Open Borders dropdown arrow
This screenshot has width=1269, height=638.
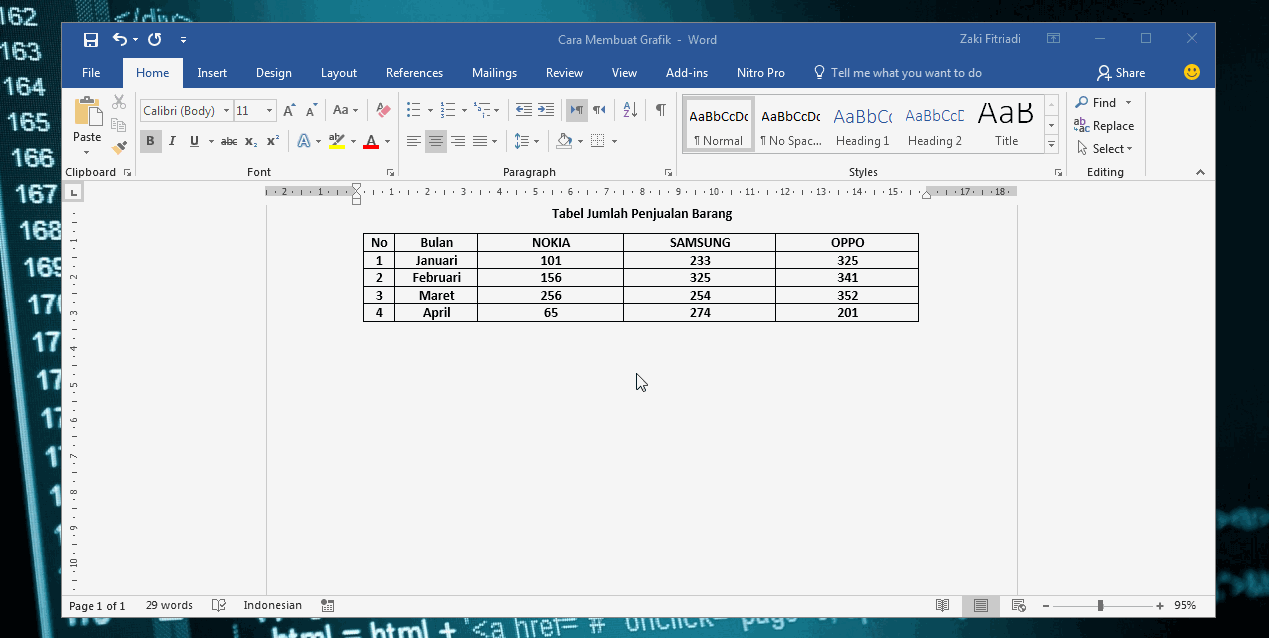click(x=614, y=142)
